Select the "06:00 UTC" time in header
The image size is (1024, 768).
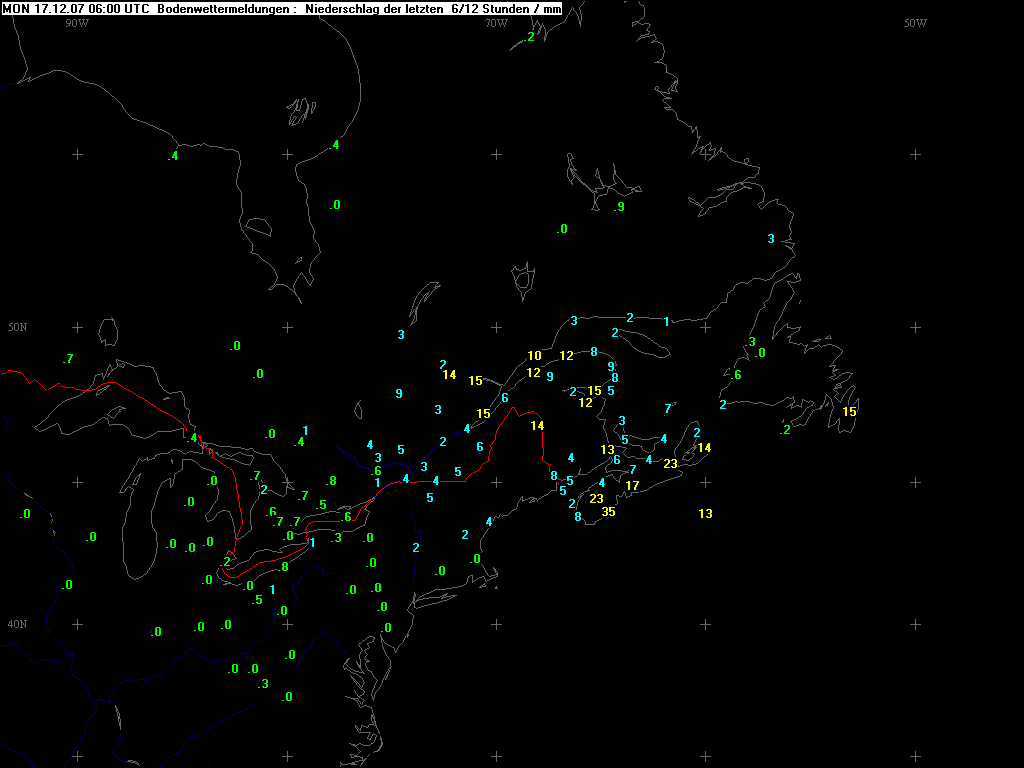[x=118, y=8]
